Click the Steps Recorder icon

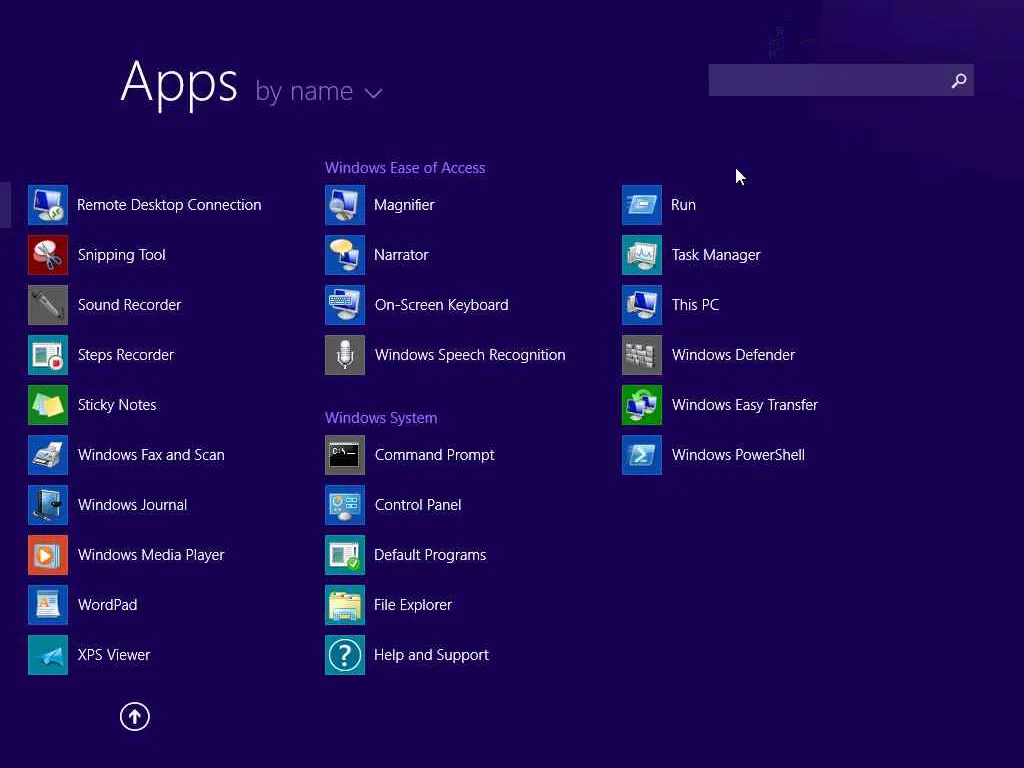pos(48,355)
